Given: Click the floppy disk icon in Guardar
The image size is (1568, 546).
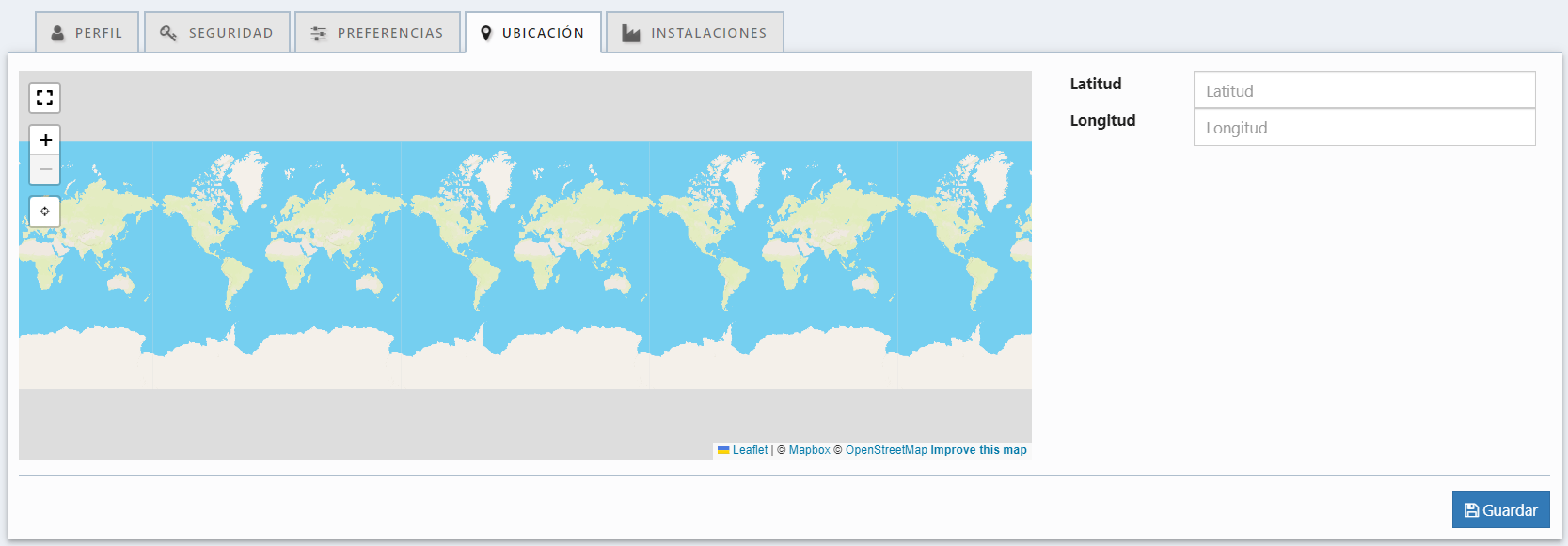Looking at the screenshot, I should coord(1471,510).
